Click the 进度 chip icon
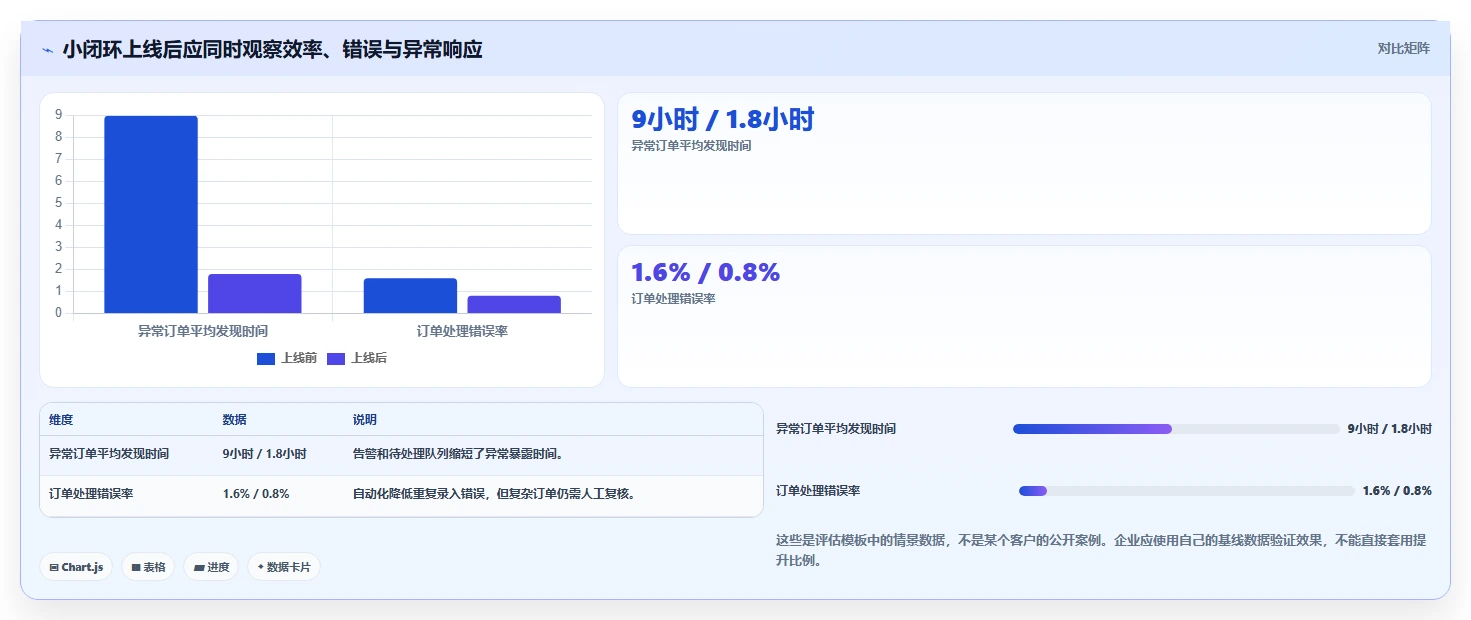This screenshot has width=1471, height=620. click(199, 567)
